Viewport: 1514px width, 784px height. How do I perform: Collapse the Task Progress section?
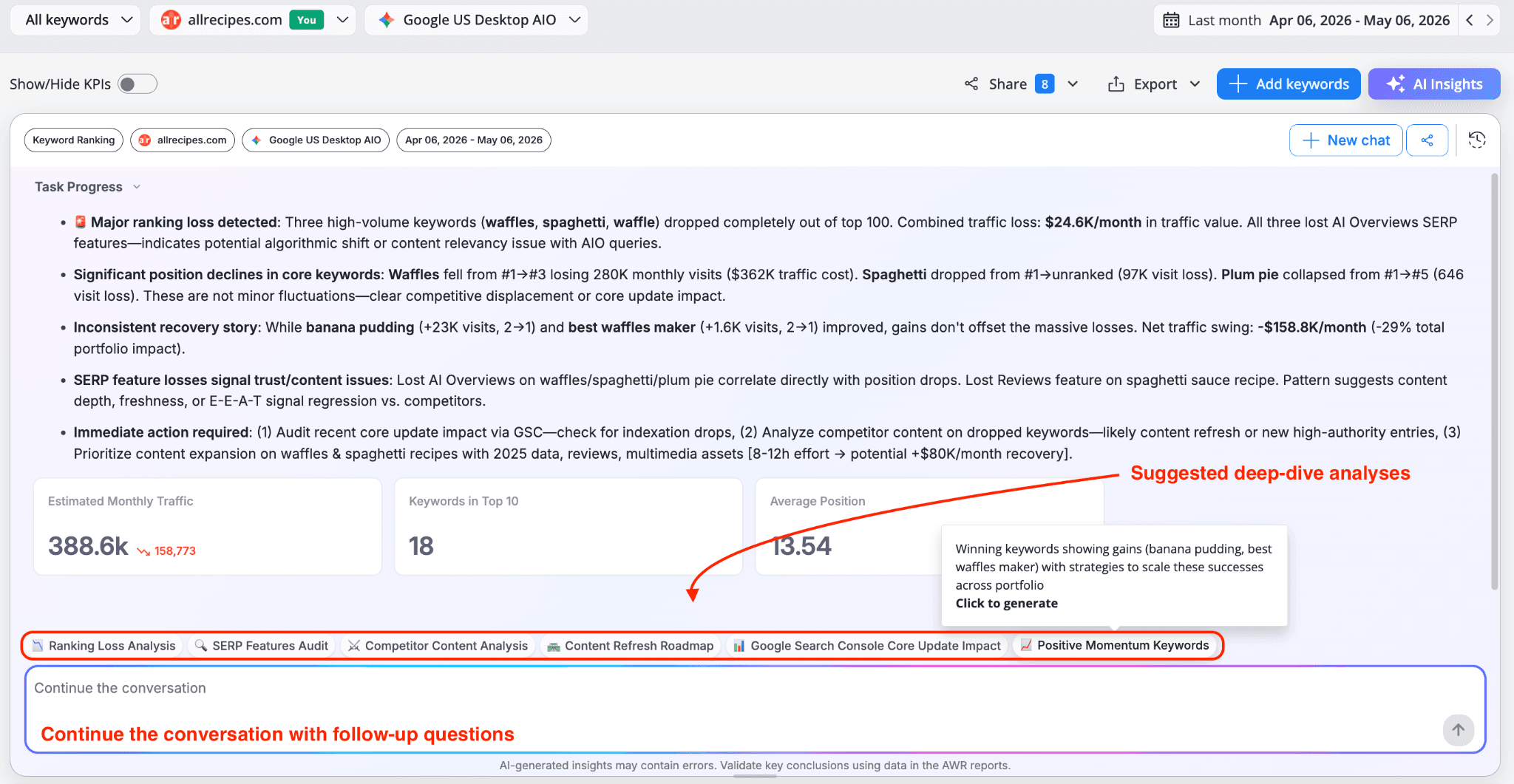point(87,187)
